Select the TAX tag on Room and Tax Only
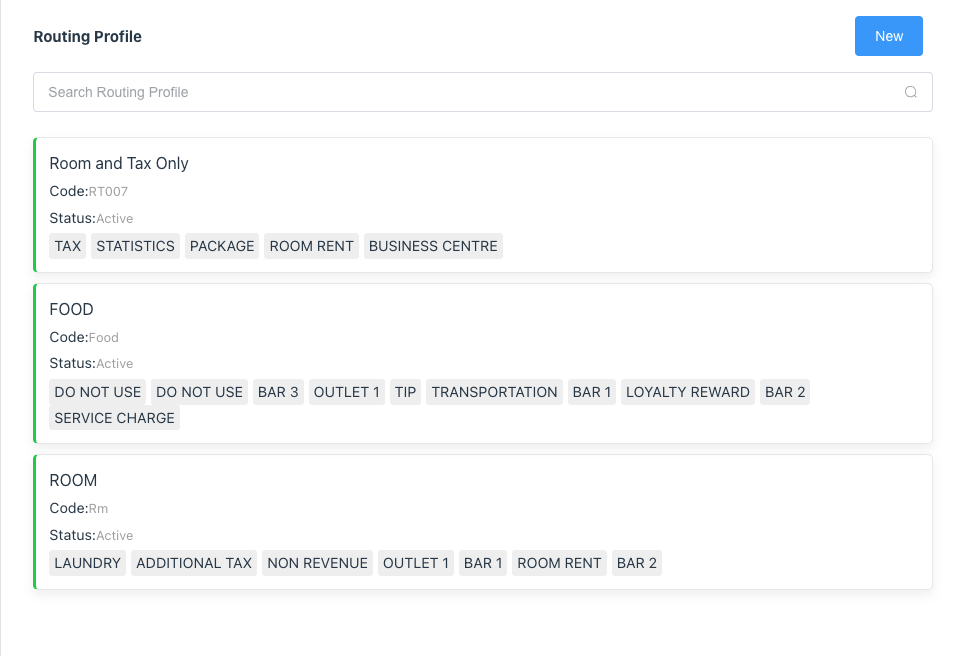The height and width of the screenshot is (656, 956). coord(67,245)
